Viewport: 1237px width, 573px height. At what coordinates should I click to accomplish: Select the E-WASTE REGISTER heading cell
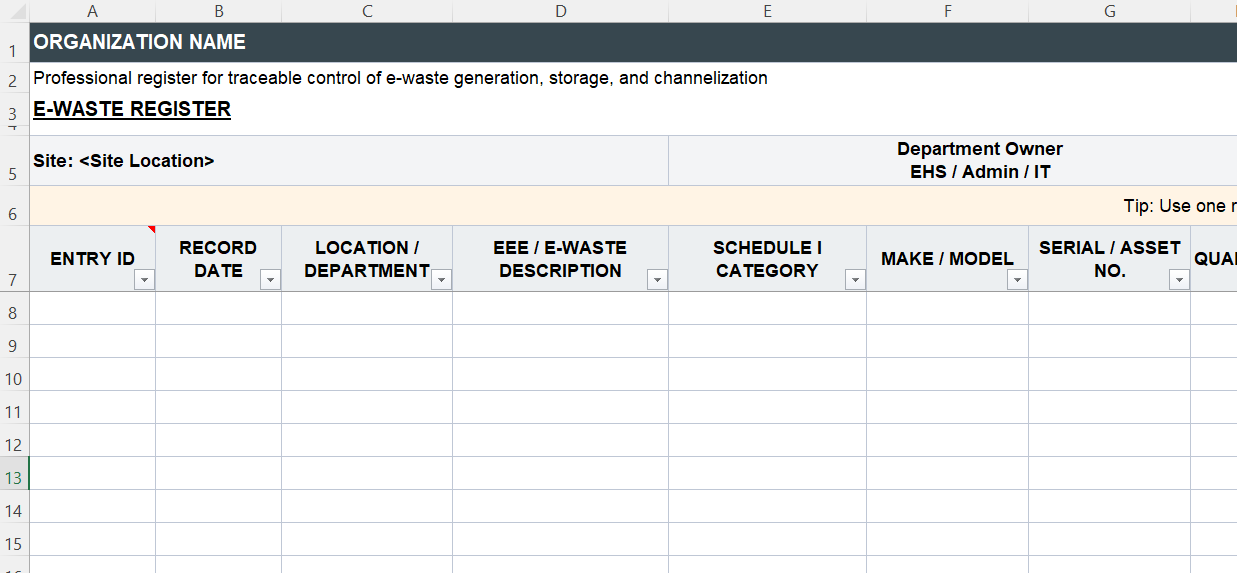(132, 109)
